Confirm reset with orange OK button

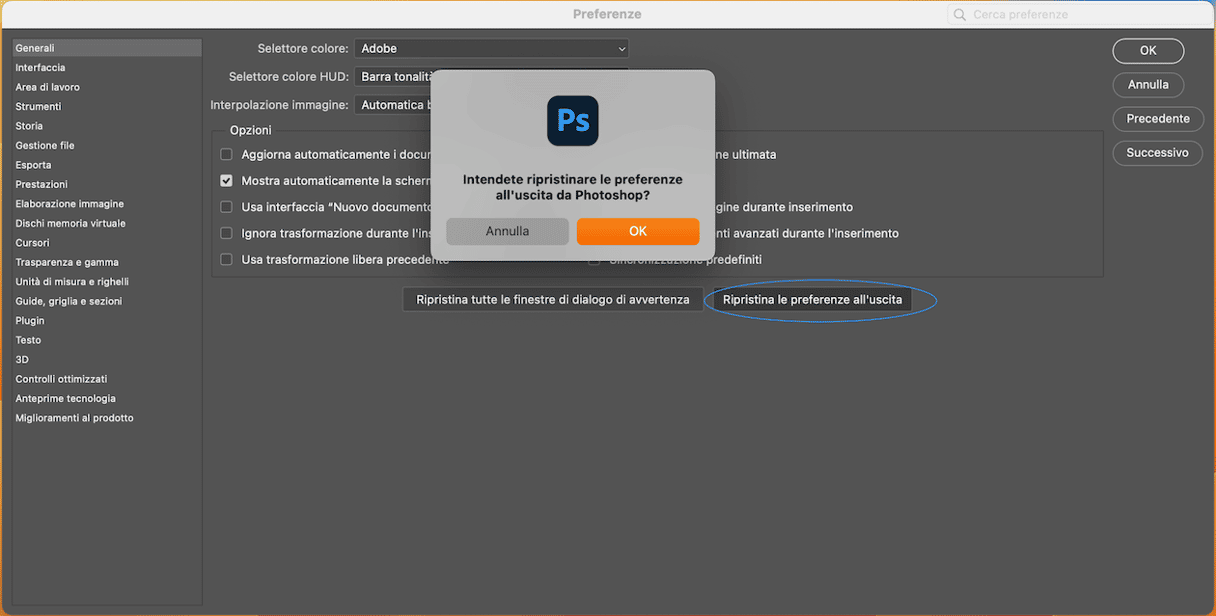coord(637,231)
